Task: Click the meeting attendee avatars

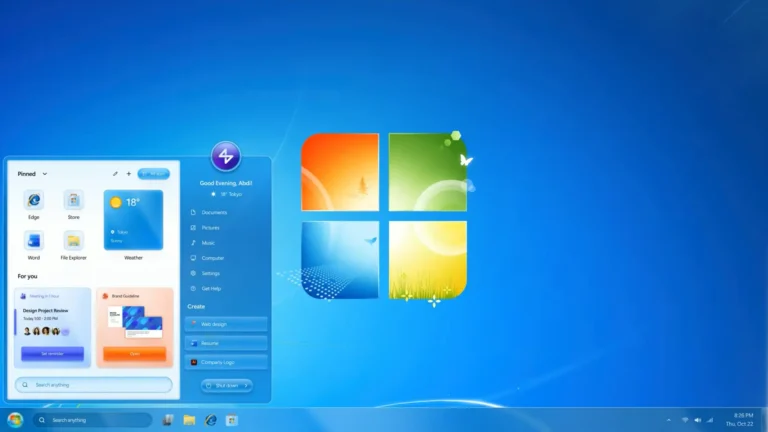Action: point(47,332)
